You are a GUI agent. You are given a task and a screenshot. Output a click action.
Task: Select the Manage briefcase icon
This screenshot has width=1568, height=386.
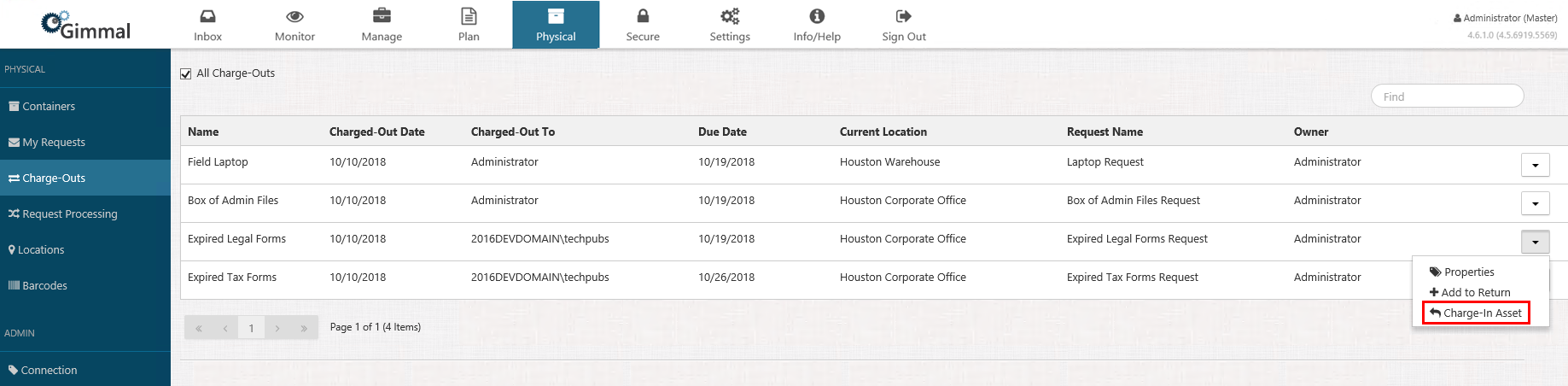[382, 17]
